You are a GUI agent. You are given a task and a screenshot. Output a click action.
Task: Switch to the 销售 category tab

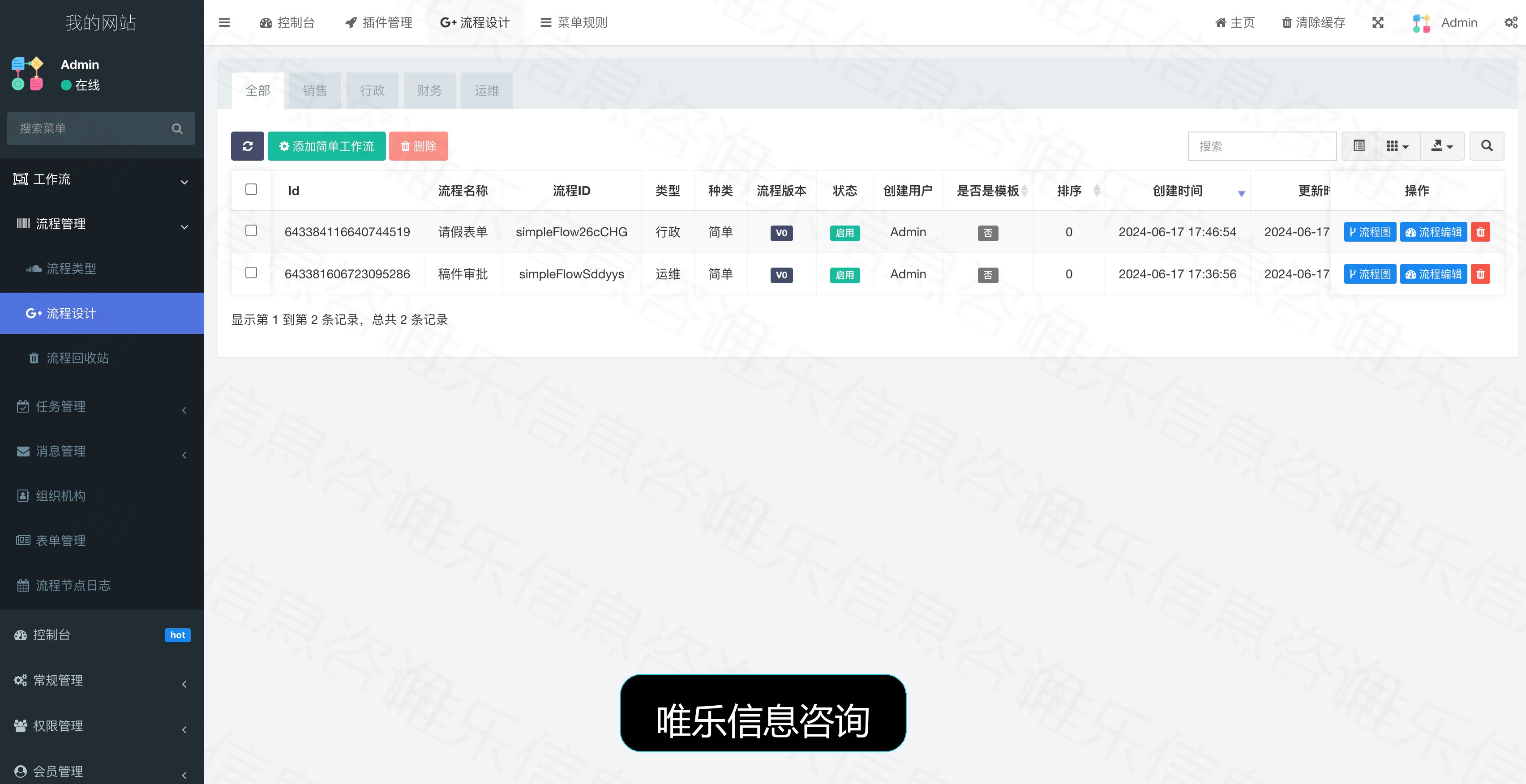point(315,90)
